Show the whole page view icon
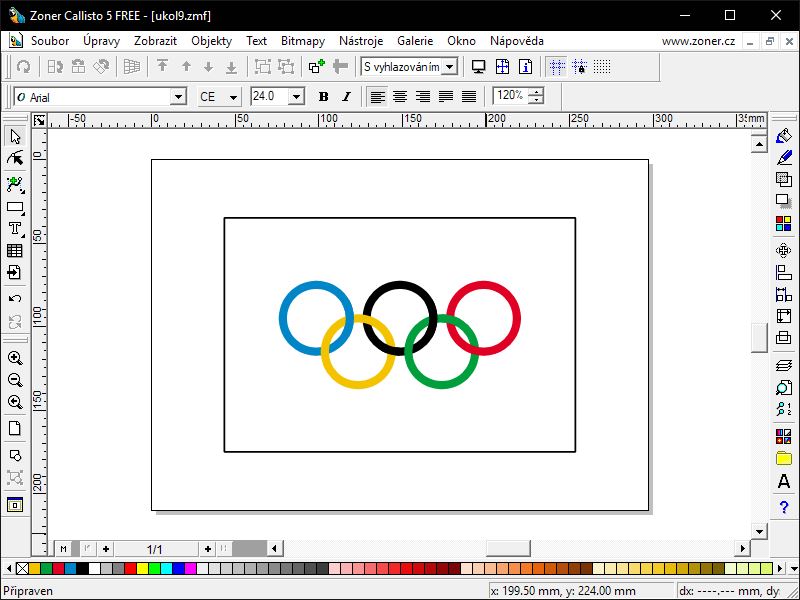 (15, 428)
